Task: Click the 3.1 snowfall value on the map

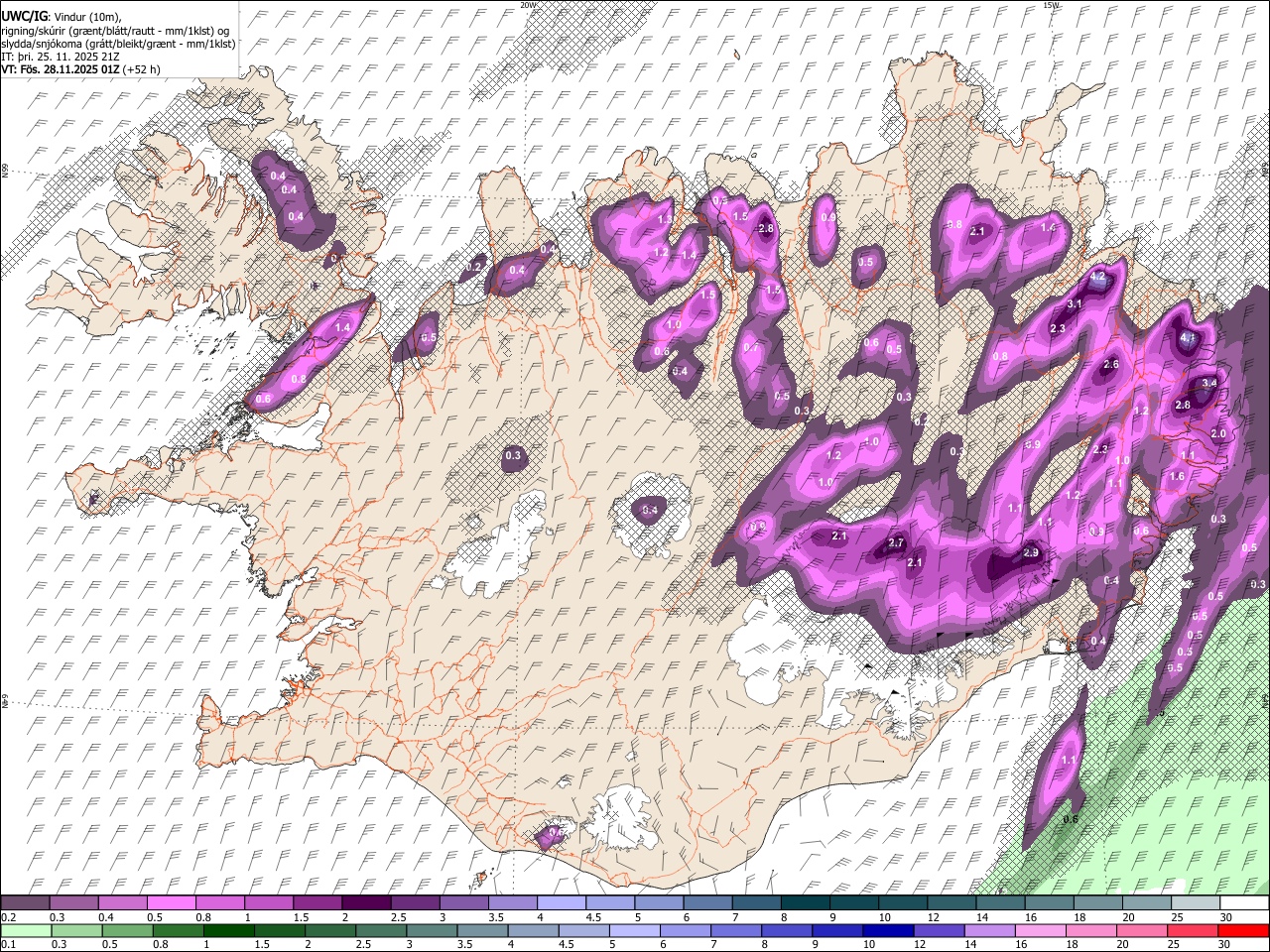Action: [1075, 304]
